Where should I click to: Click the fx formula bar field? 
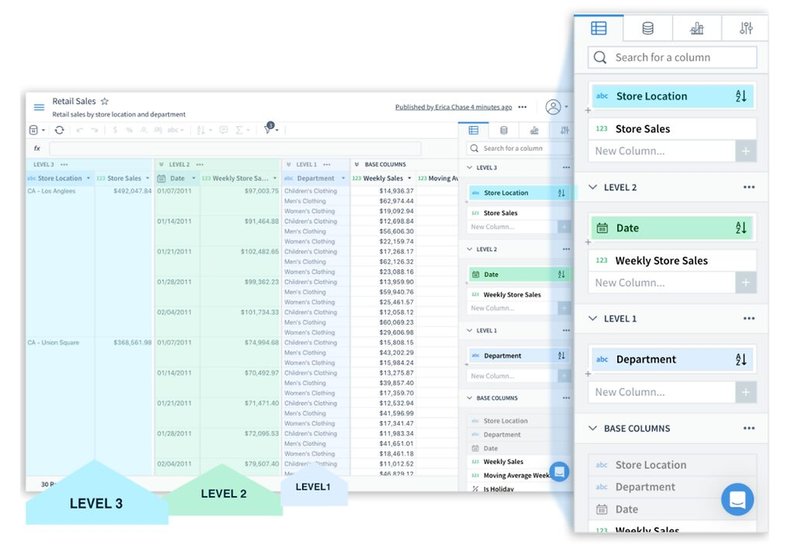point(235,148)
